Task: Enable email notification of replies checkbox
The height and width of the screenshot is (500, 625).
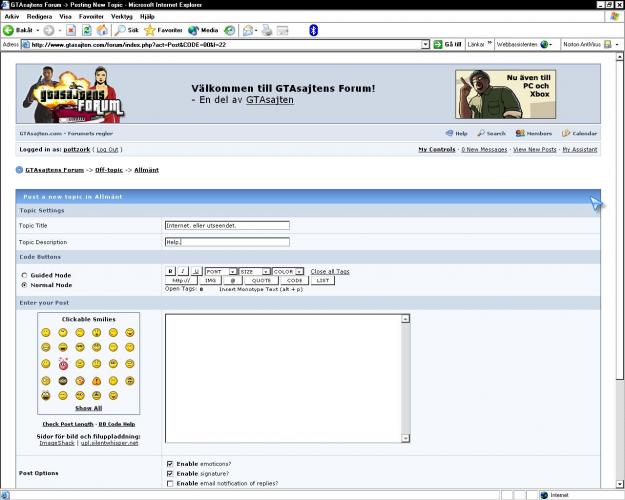Action: (x=169, y=483)
